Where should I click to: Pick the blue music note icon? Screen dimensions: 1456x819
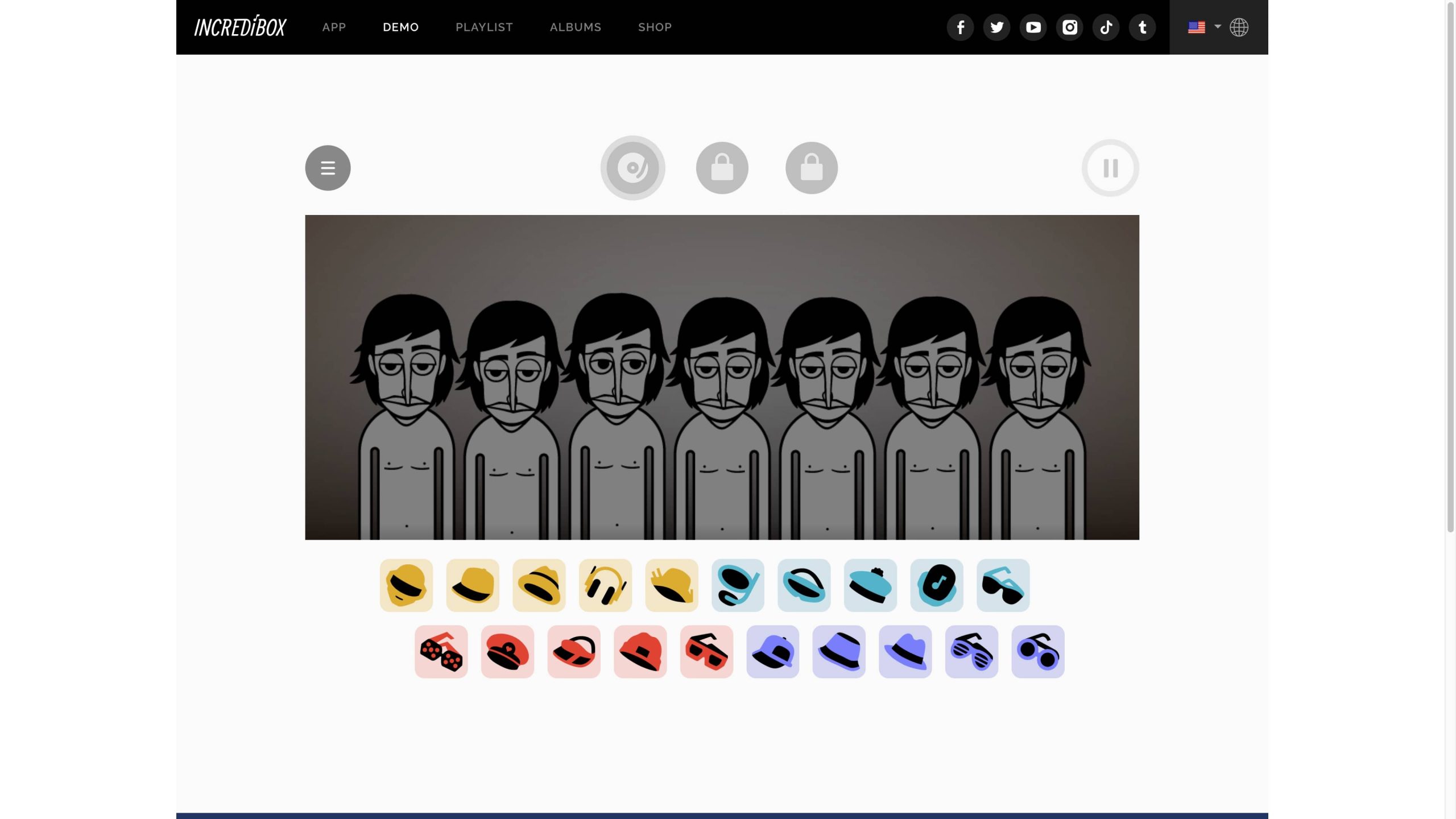(x=937, y=585)
